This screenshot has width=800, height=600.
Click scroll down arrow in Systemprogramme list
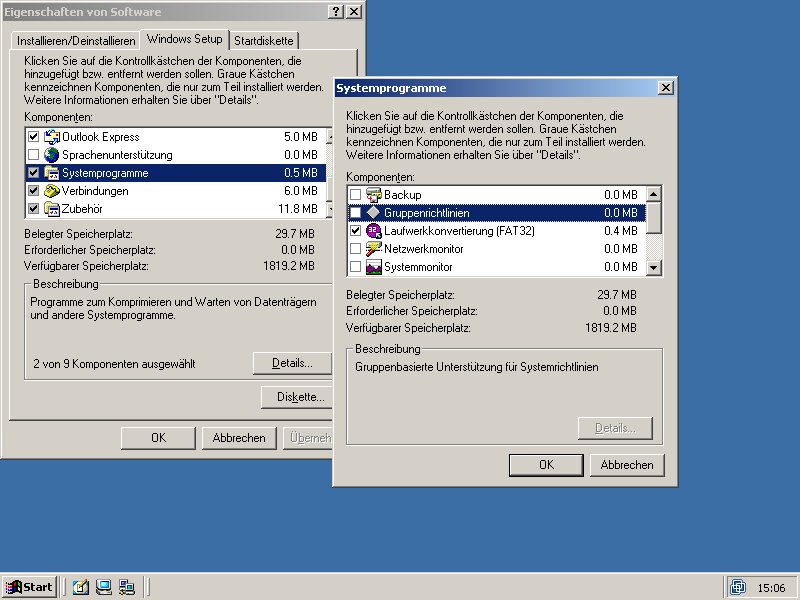click(654, 267)
